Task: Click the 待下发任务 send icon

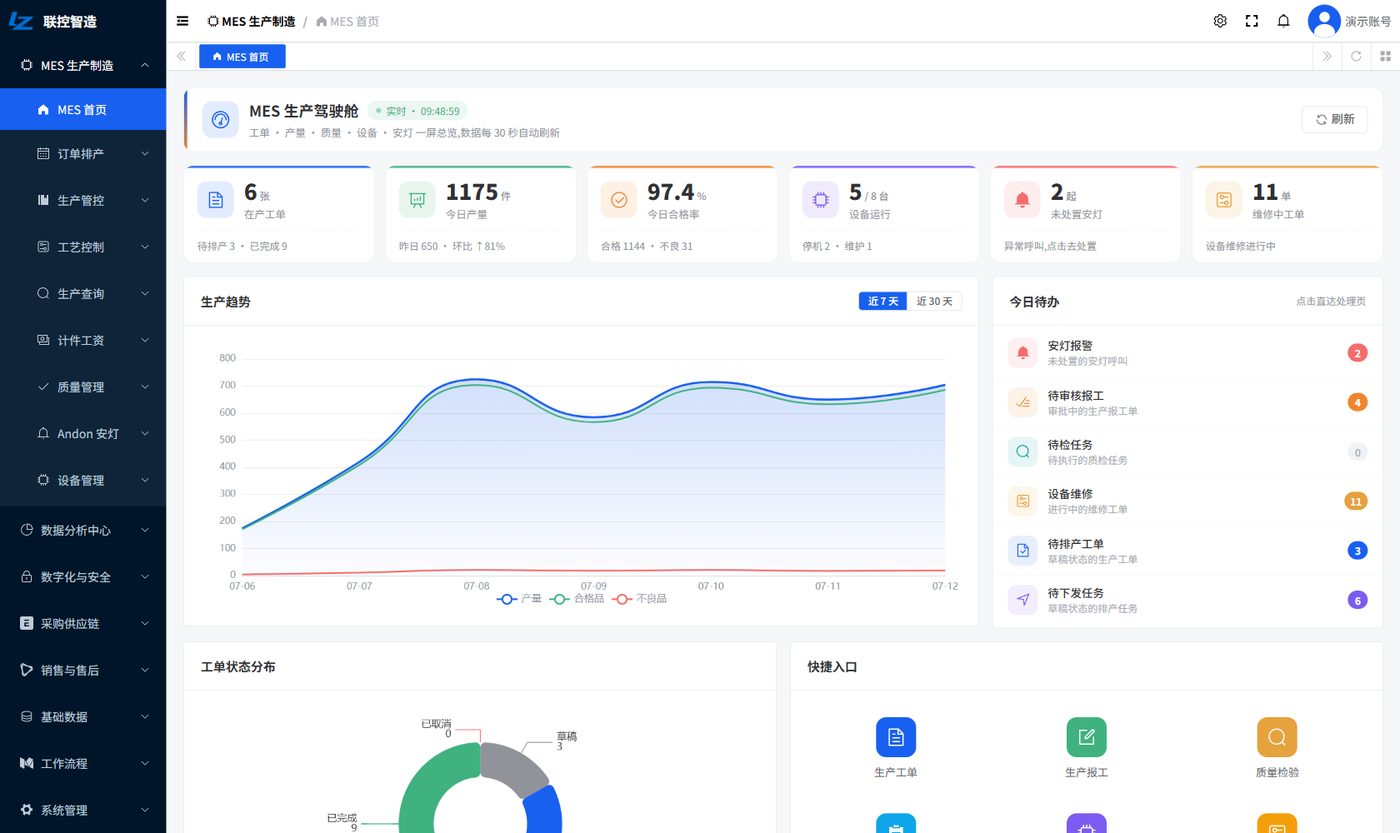Action: coord(1022,600)
